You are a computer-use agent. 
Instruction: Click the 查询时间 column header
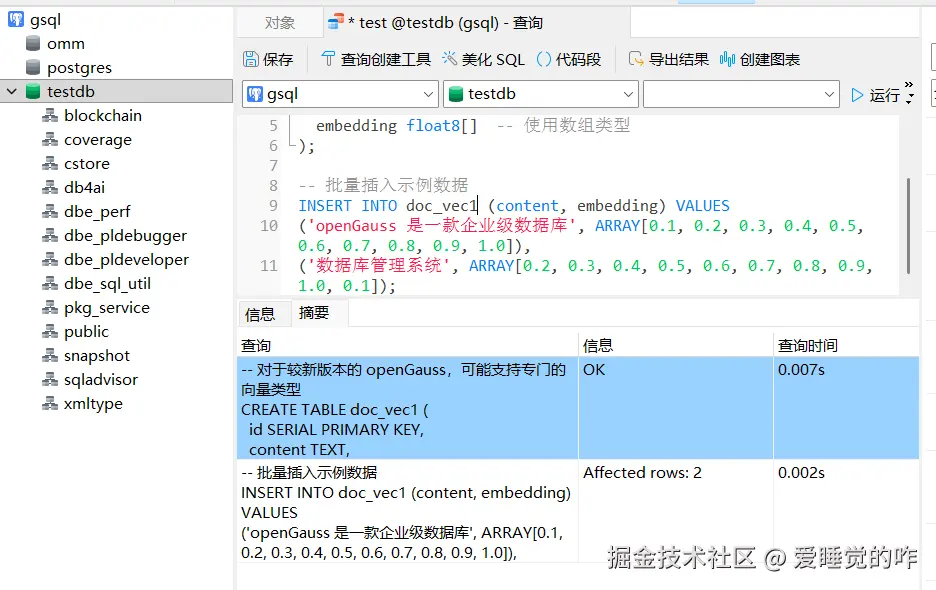tap(846, 345)
